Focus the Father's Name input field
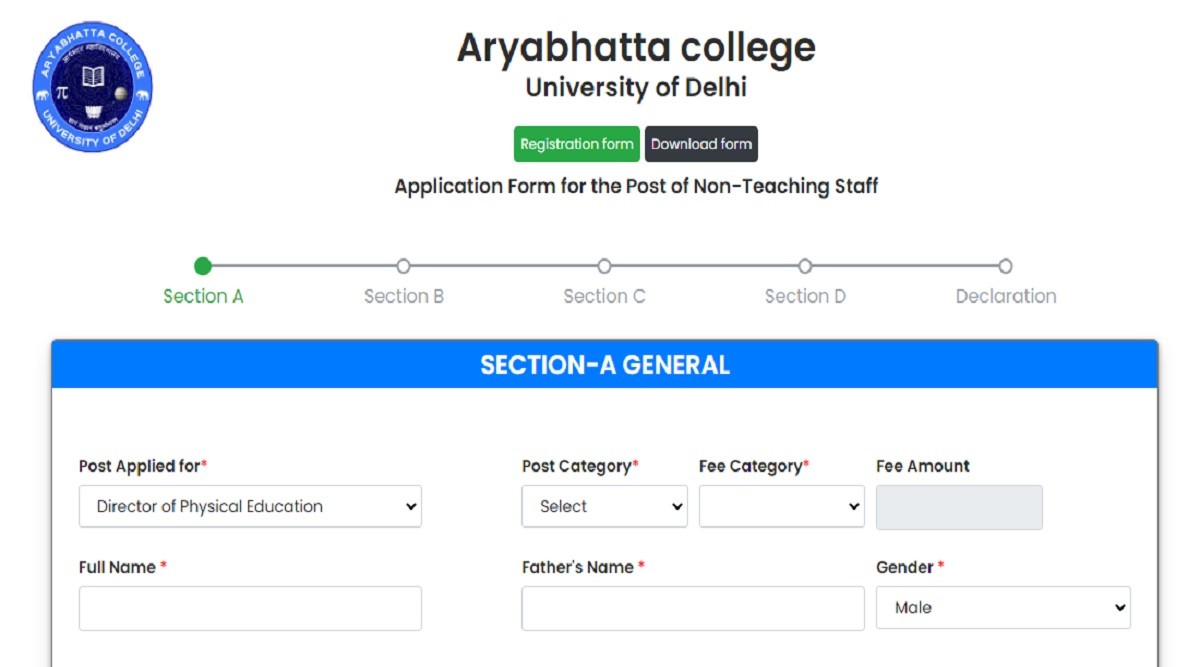Viewport: 1200px width, 667px height. tap(692, 608)
